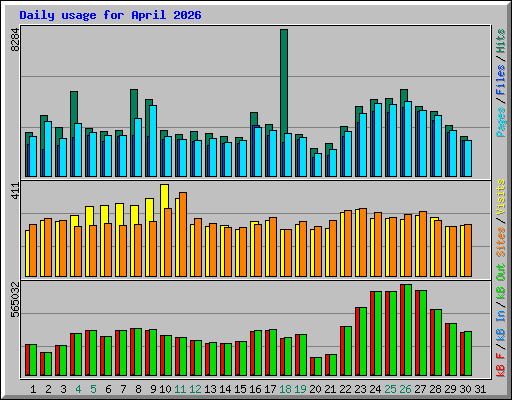This screenshot has height=400, width=512.
Task: Select weekend day 12 on the axis
Action: point(195,389)
